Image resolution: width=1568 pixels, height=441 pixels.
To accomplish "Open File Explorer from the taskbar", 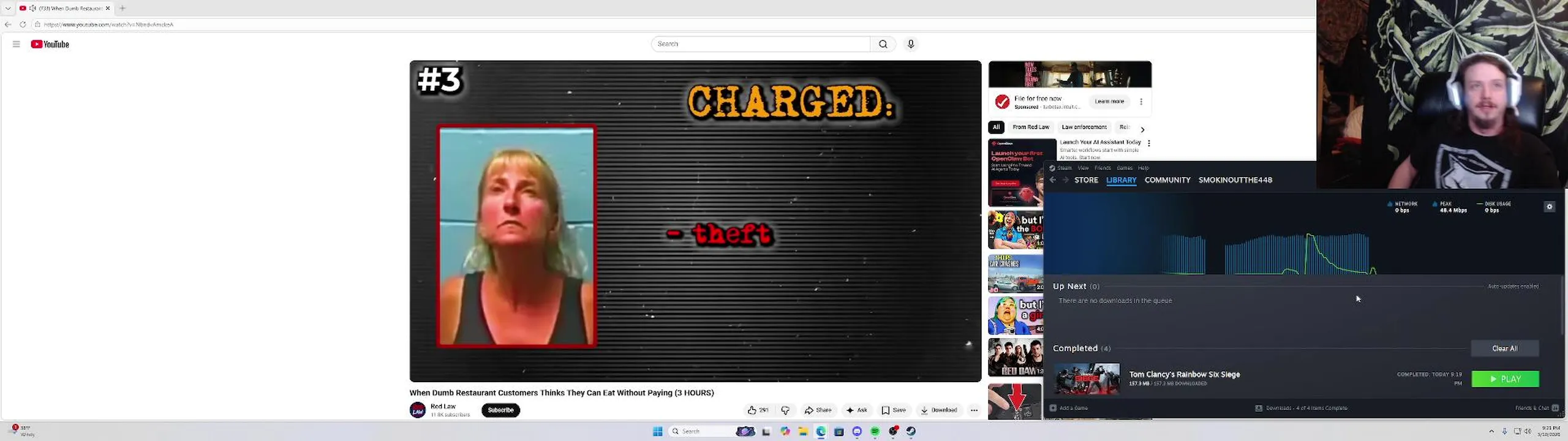I will pos(802,431).
